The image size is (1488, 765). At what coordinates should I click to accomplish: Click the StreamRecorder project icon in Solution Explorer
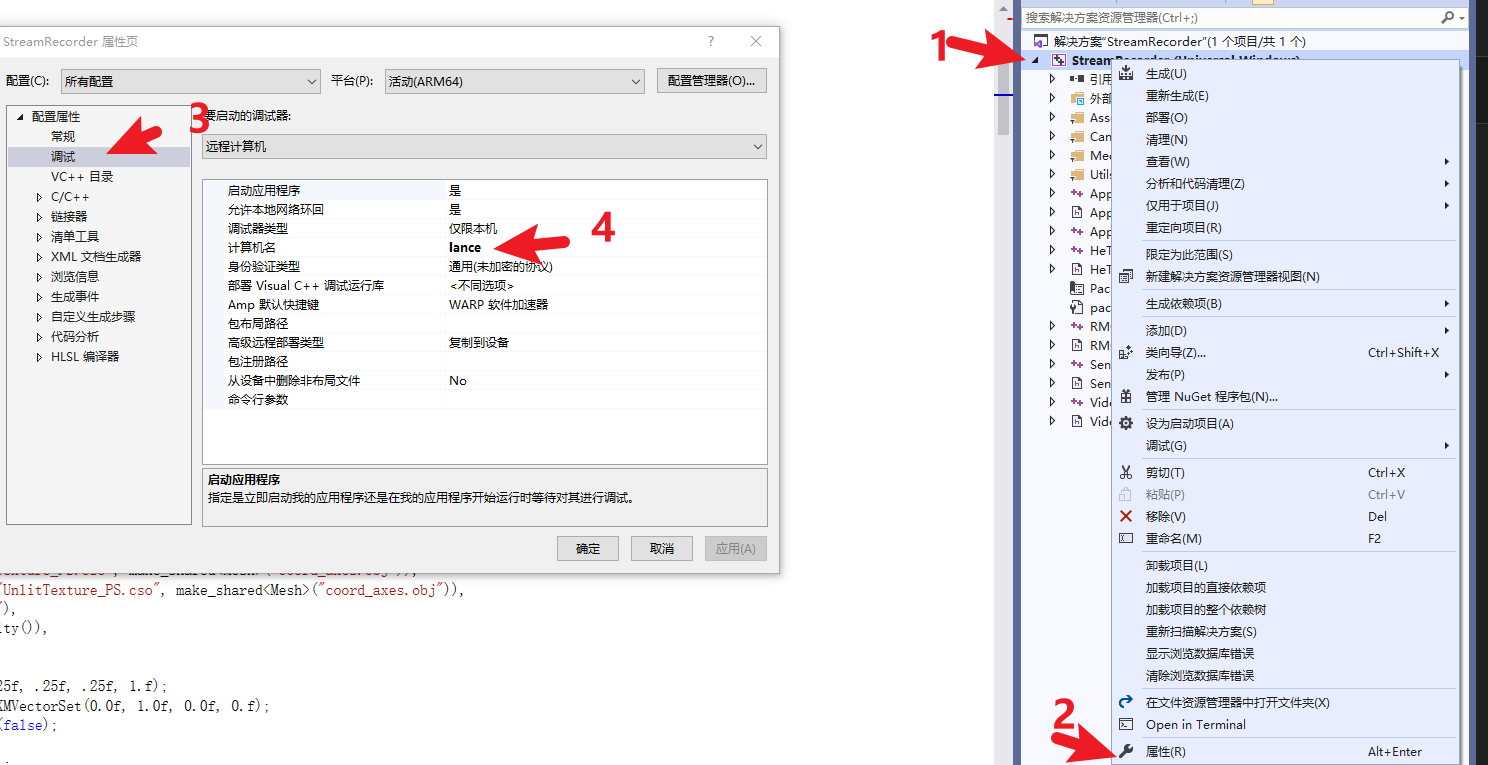tap(1059, 61)
